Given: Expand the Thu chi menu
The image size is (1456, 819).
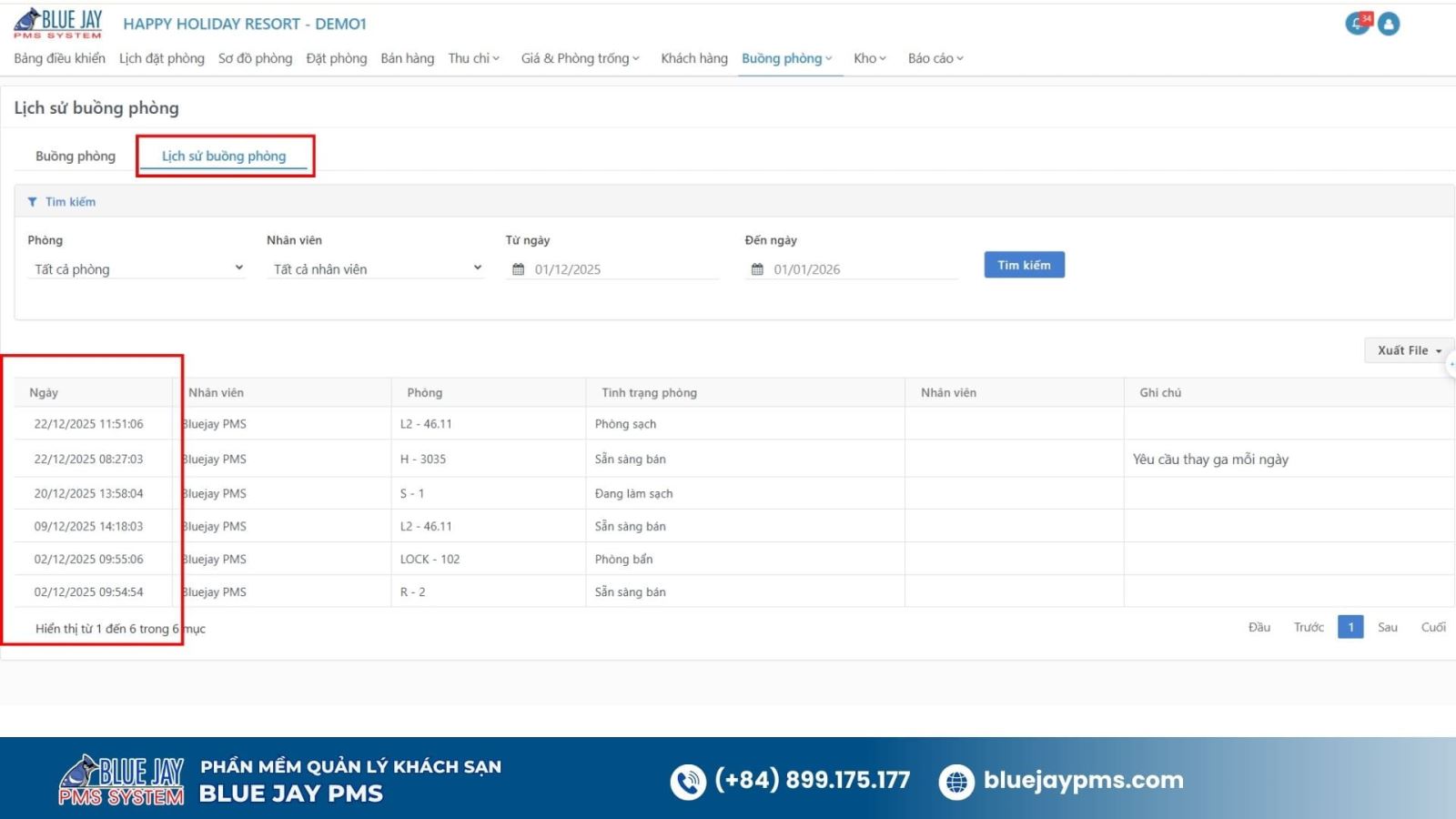Looking at the screenshot, I should click(x=473, y=58).
